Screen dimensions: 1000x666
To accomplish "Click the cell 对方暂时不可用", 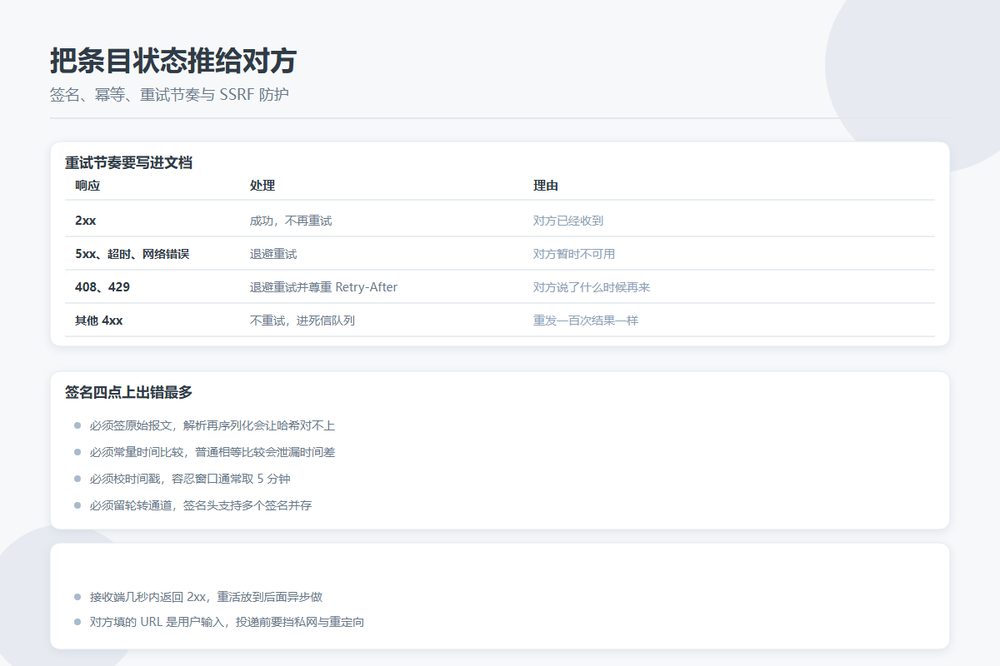I will point(574,254).
